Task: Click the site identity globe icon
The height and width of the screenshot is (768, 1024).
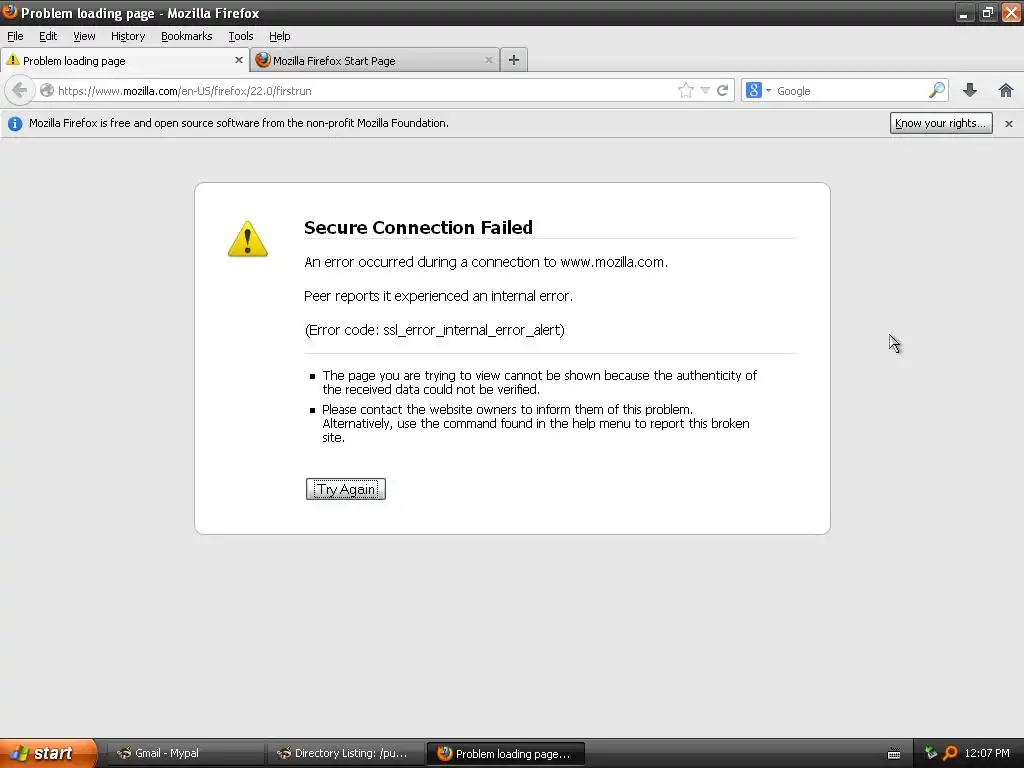Action: tap(46, 90)
